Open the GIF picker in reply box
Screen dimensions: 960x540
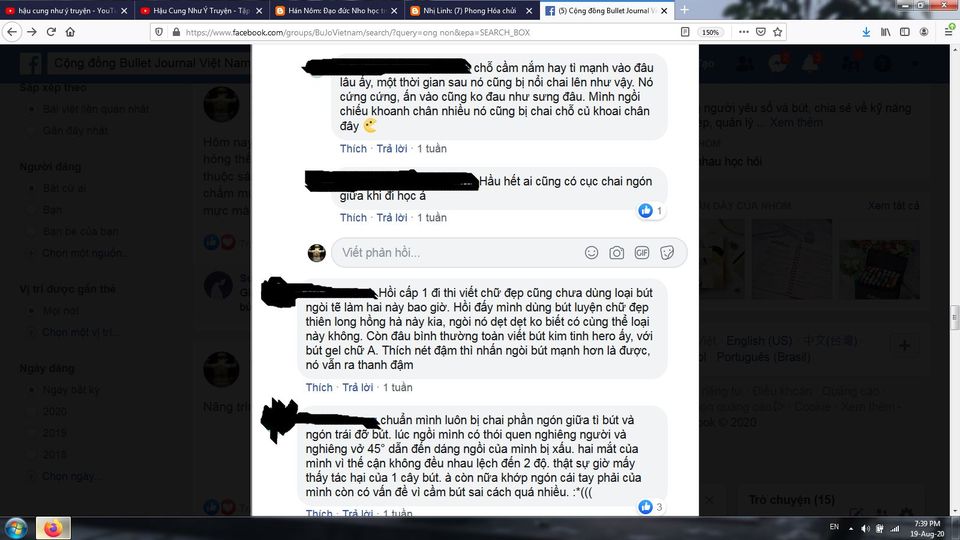(x=641, y=253)
